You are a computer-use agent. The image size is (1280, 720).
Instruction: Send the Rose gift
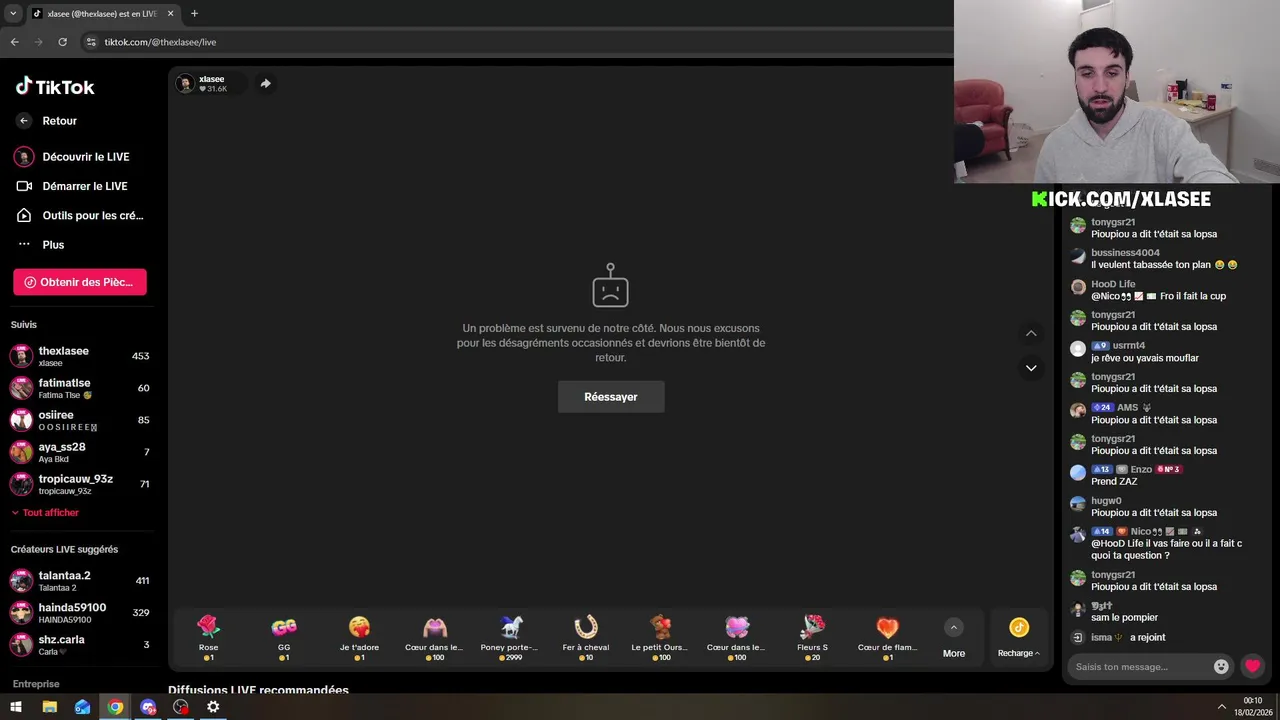(x=208, y=637)
